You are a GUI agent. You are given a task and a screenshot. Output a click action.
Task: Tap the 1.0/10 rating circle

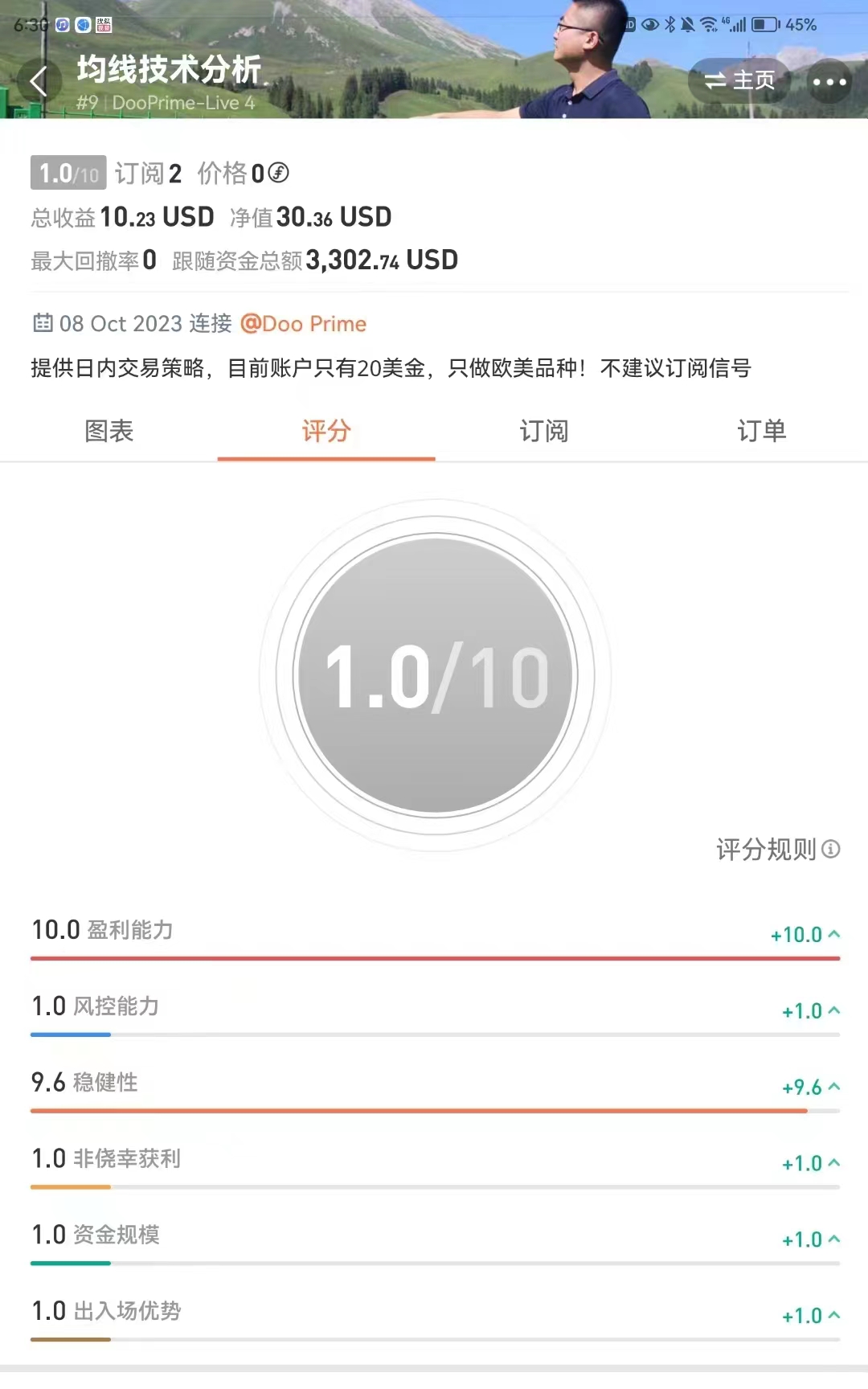coord(435,675)
